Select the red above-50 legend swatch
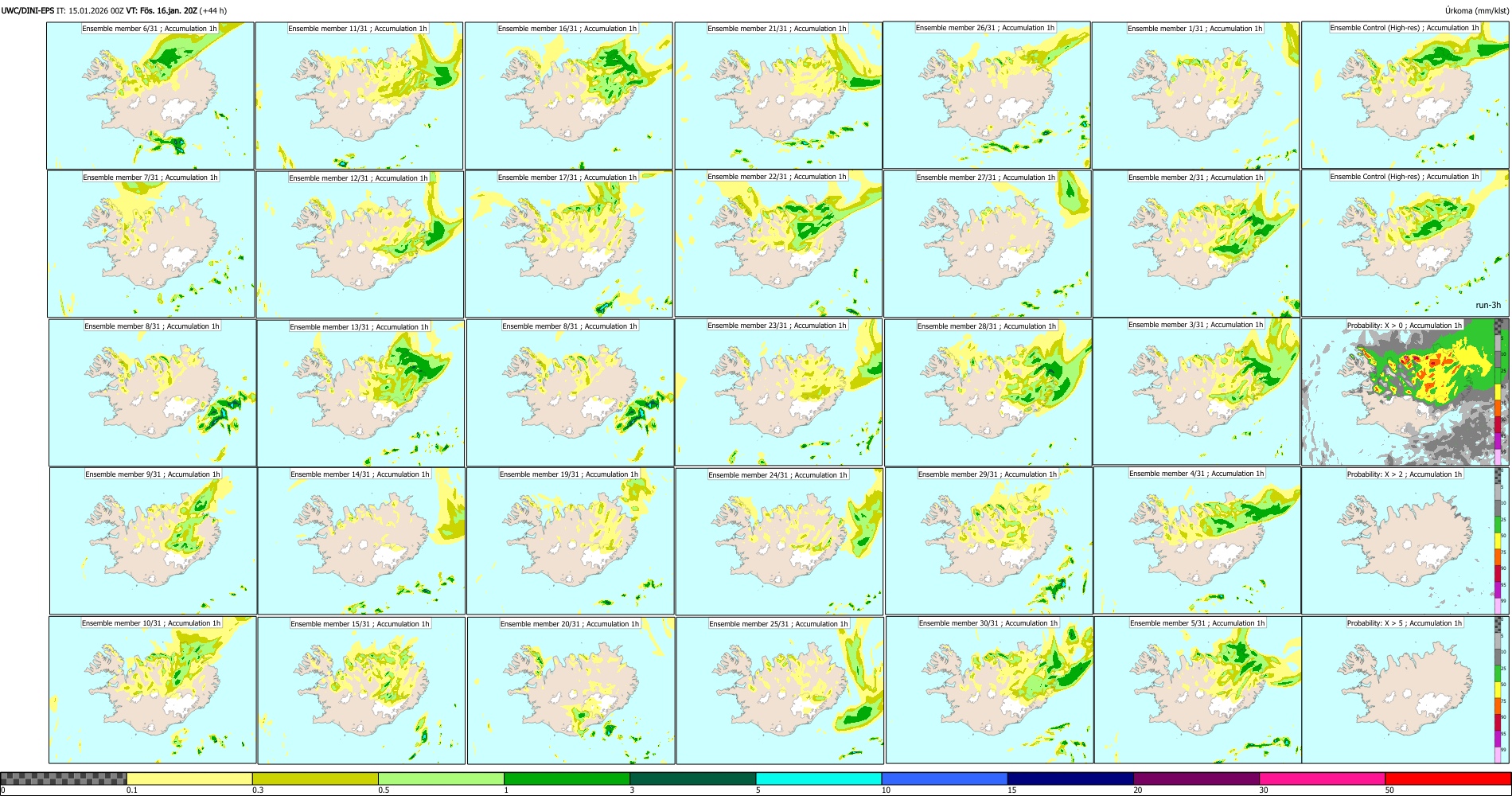The image size is (1512, 796). [x=1448, y=778]
